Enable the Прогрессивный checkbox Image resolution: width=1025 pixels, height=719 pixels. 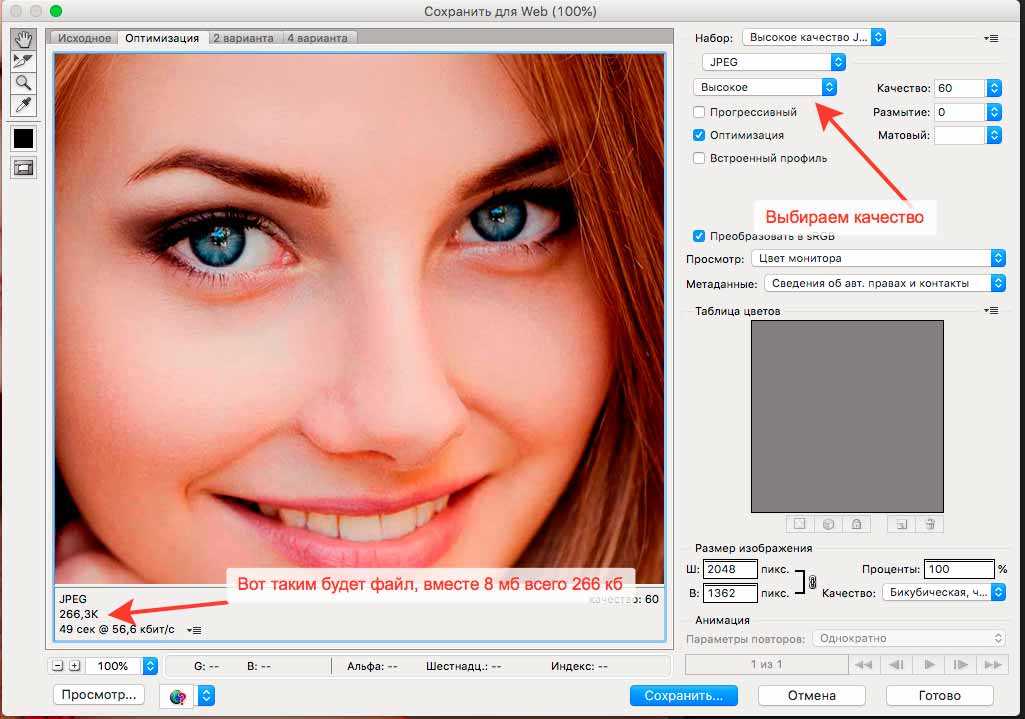coord(699,112)
